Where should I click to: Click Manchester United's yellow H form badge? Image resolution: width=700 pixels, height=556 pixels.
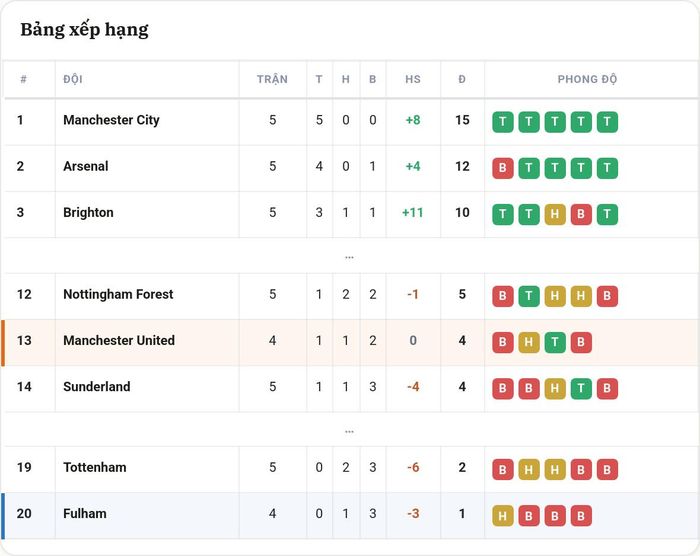point(529,343)
